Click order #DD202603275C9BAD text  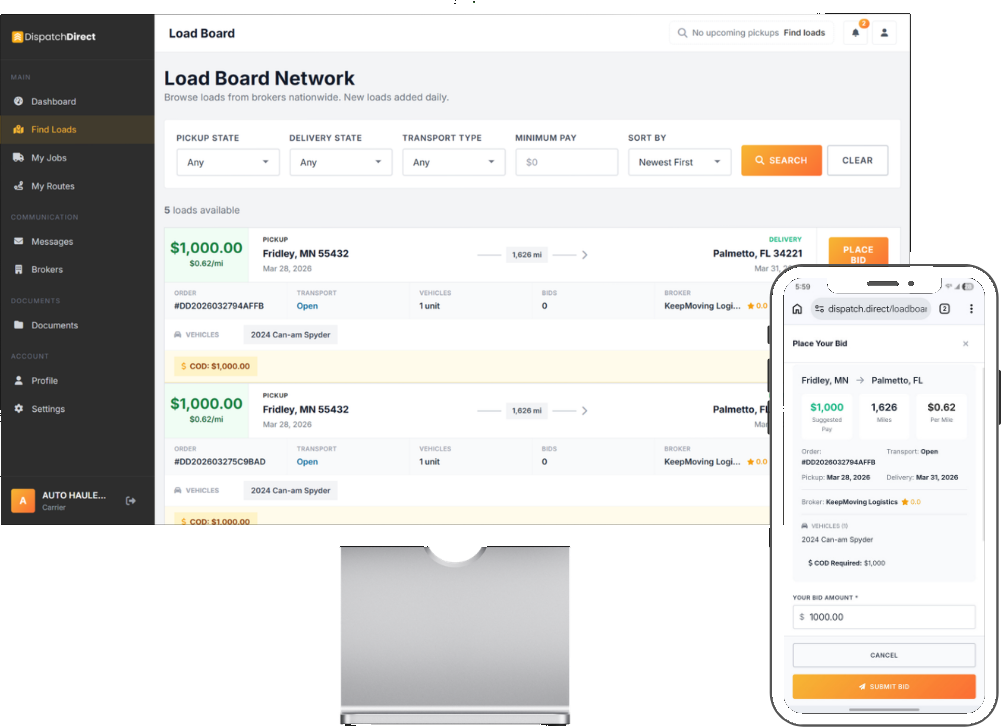pyautogui.click(x=220, y=461)
